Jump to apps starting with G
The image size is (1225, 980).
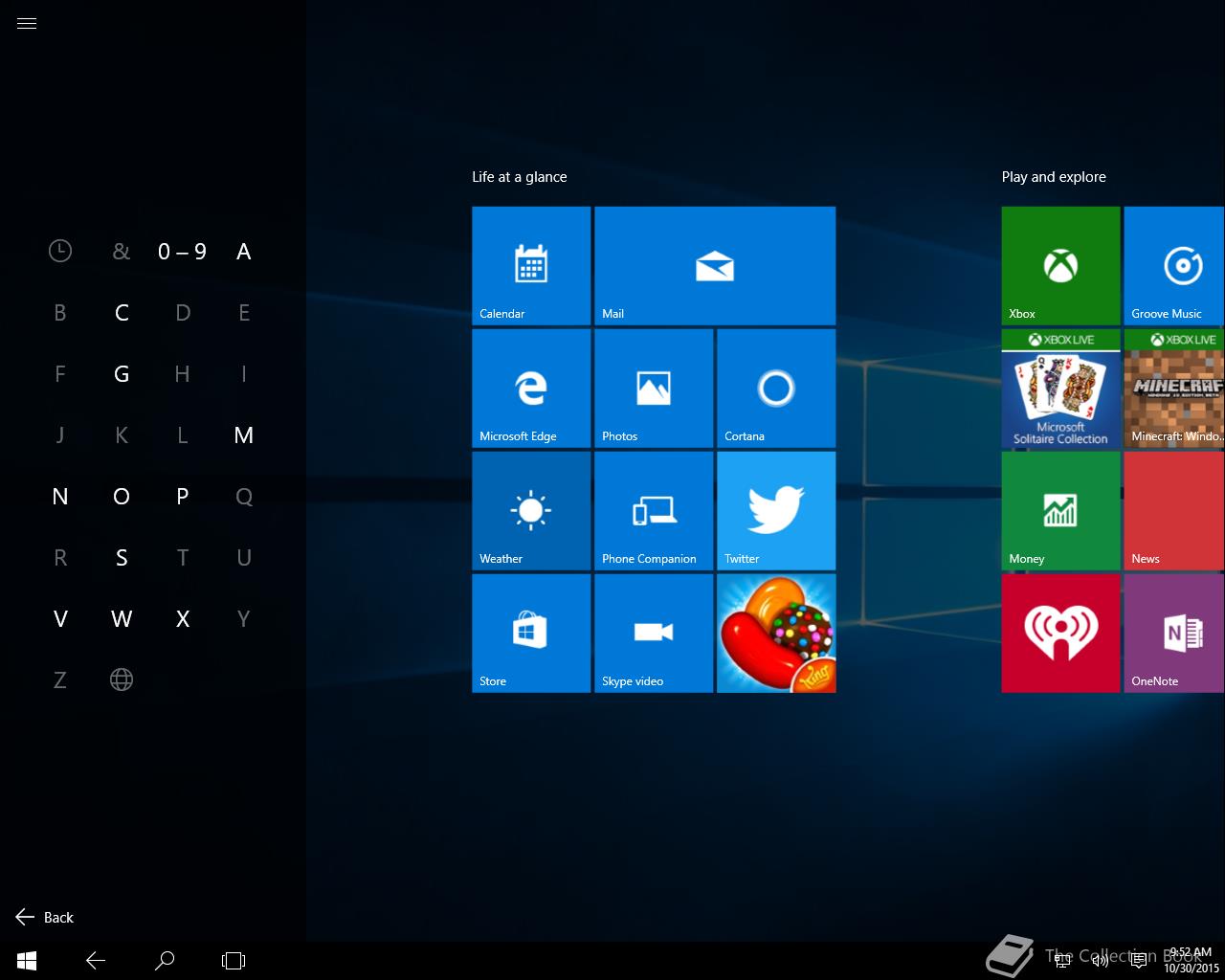(122, 374)
